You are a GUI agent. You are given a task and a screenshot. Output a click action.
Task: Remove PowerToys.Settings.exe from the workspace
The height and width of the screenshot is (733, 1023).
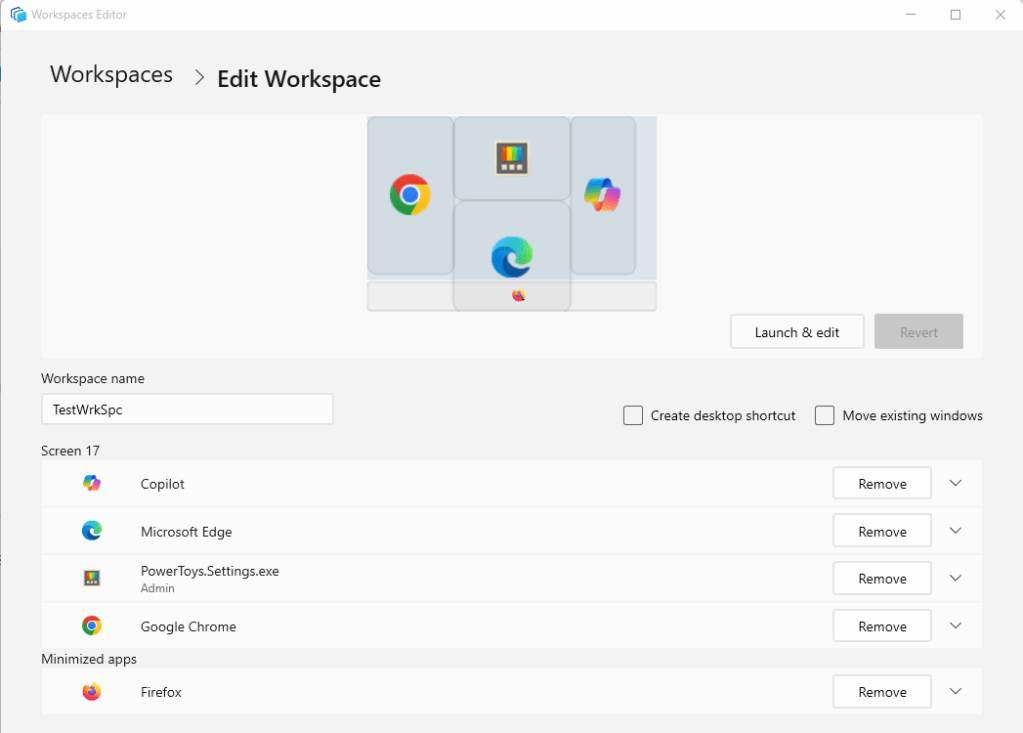882,578
